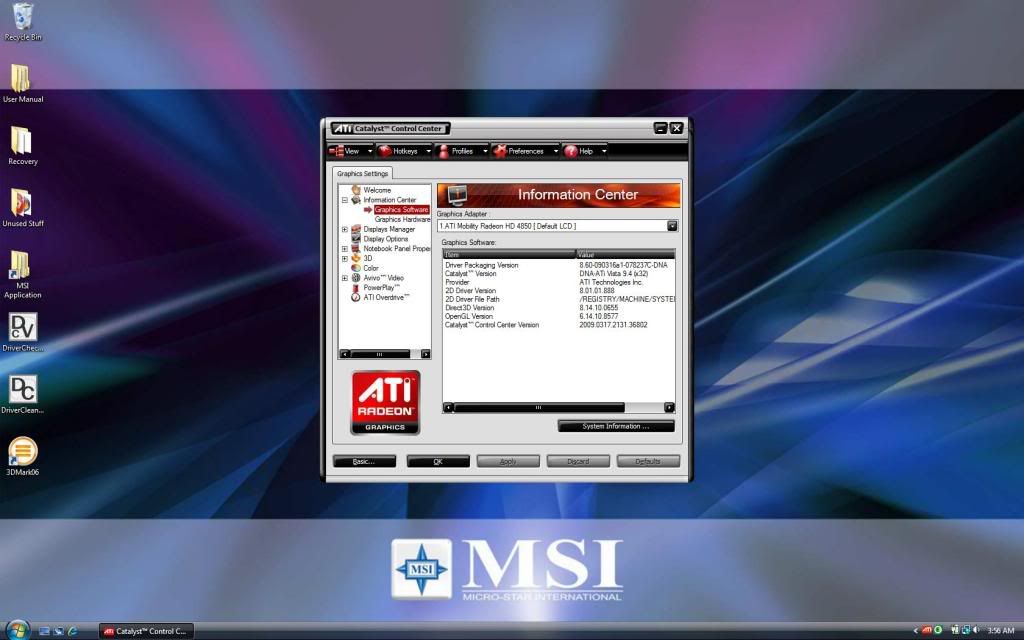Viewport: 1024px width, 640px height.
Task: Expand the Displays Manager tree node
Action: click(345, 229)
